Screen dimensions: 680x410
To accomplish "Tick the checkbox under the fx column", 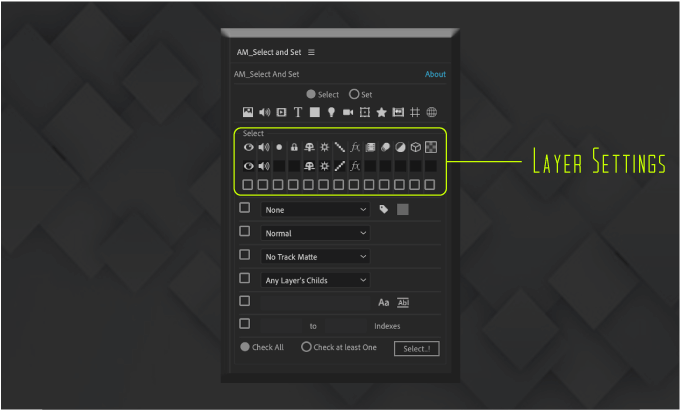I will pos(354,185).
